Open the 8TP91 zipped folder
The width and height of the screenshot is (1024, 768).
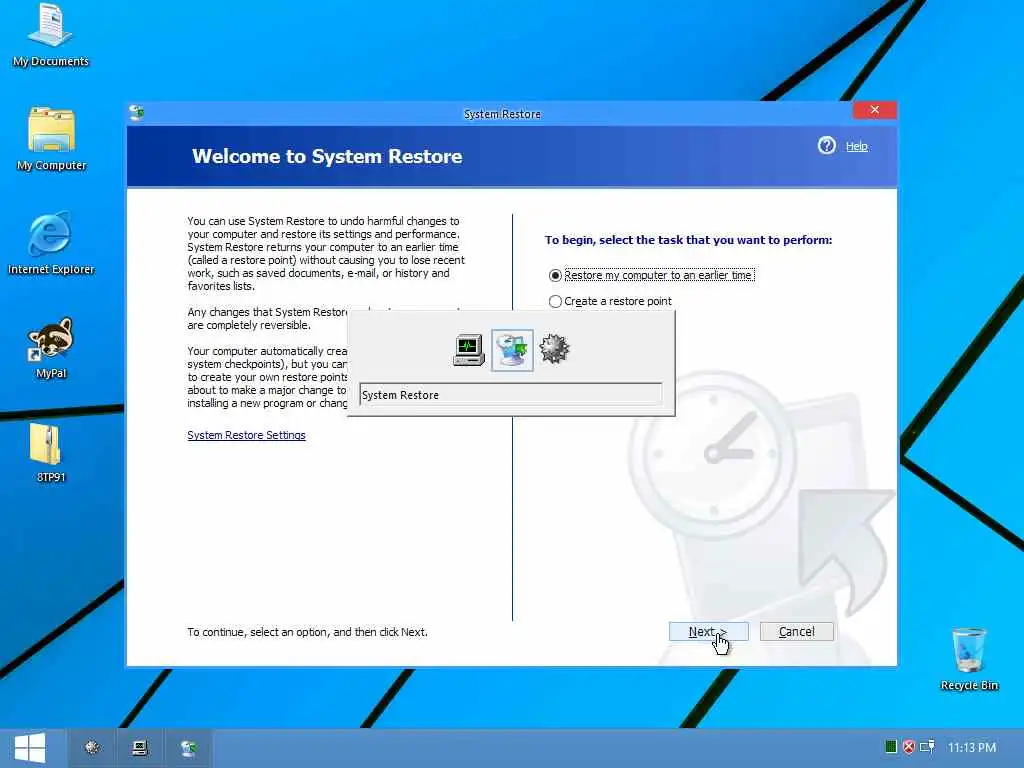click(50, 453)
